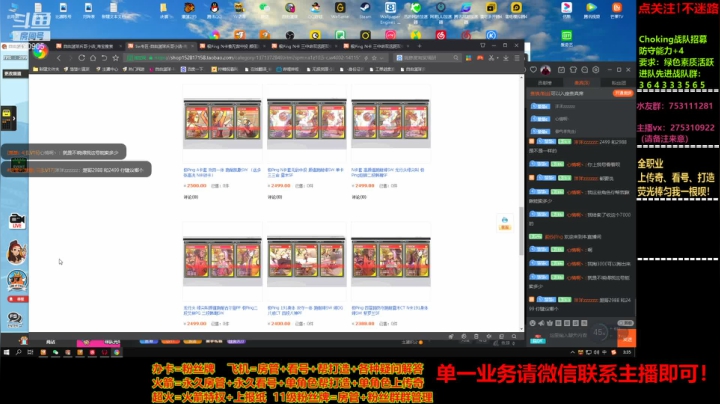Click the heart follow icon in chat window
This screenshot has width=720, height=404.
click(x=533, y=70)
